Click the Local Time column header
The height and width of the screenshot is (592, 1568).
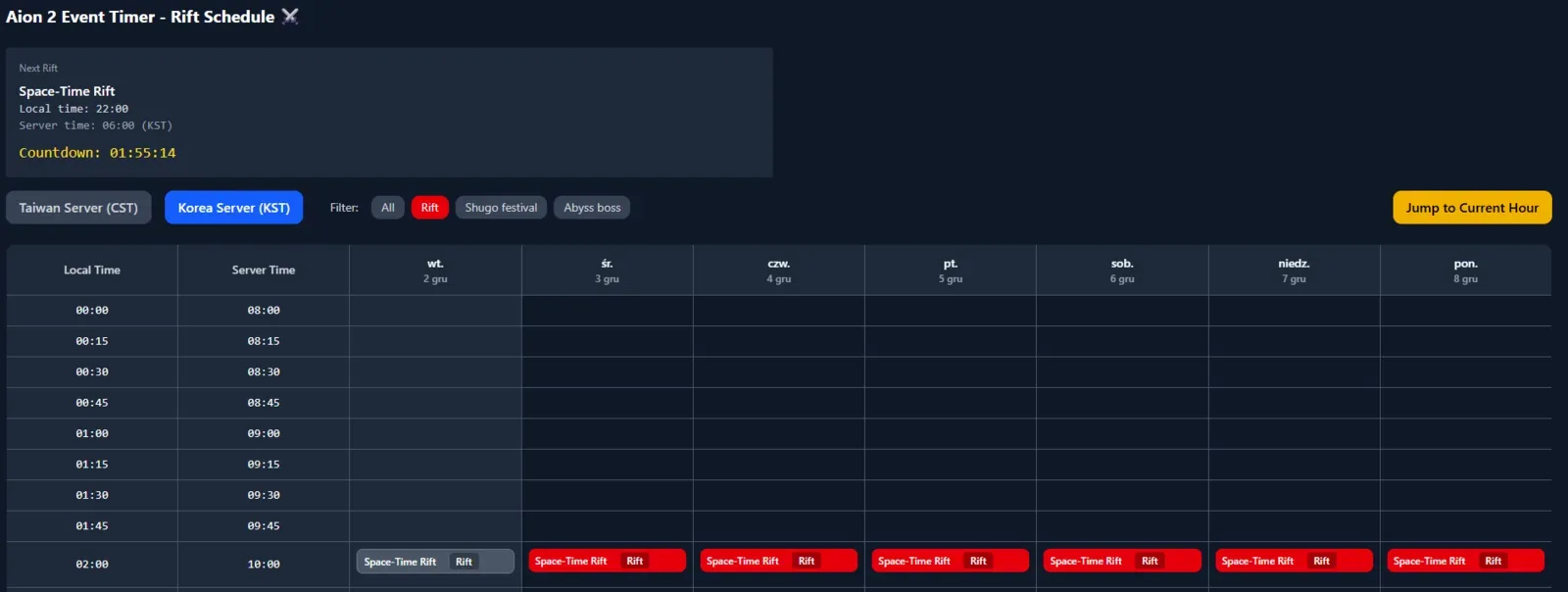(92, 271)
